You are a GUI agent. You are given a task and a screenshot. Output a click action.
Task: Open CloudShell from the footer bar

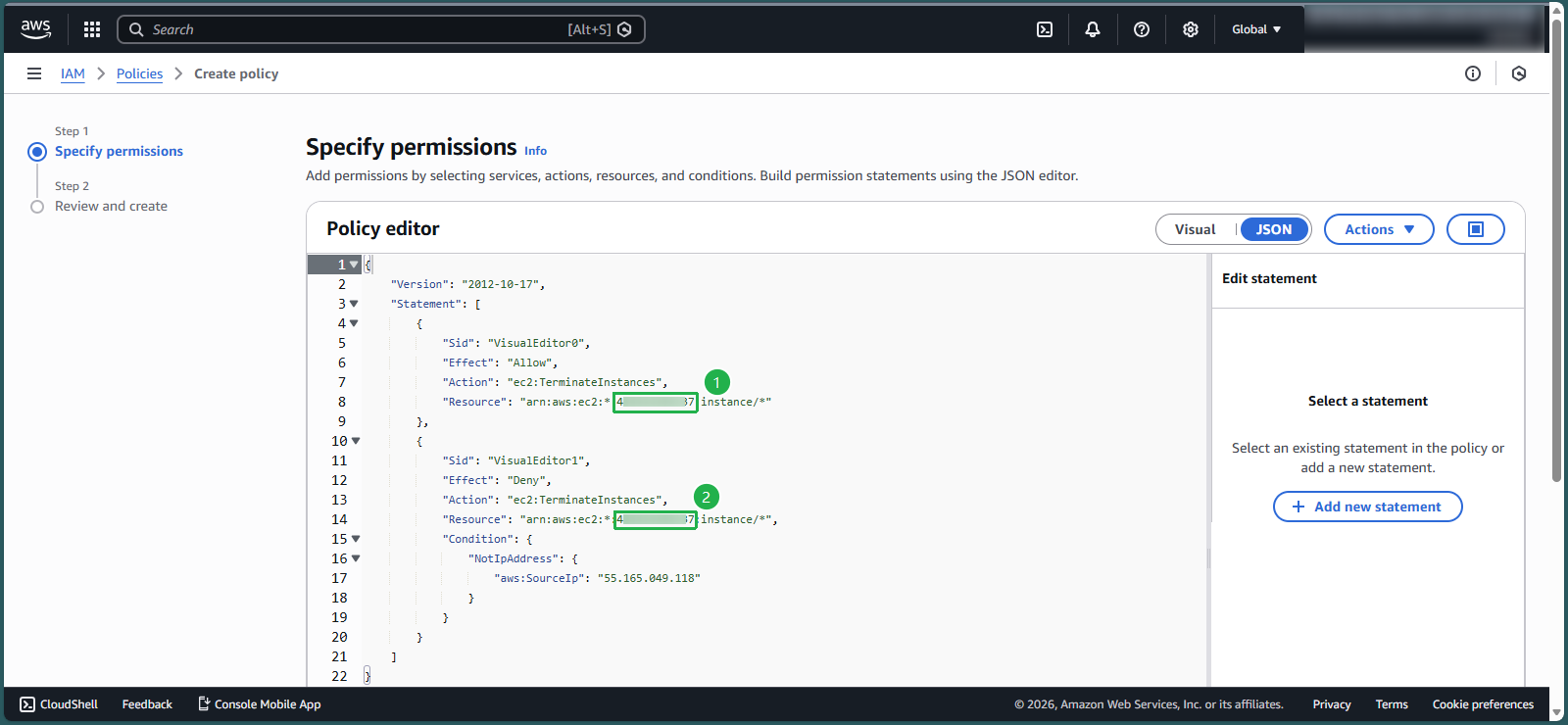coord(59,704)
